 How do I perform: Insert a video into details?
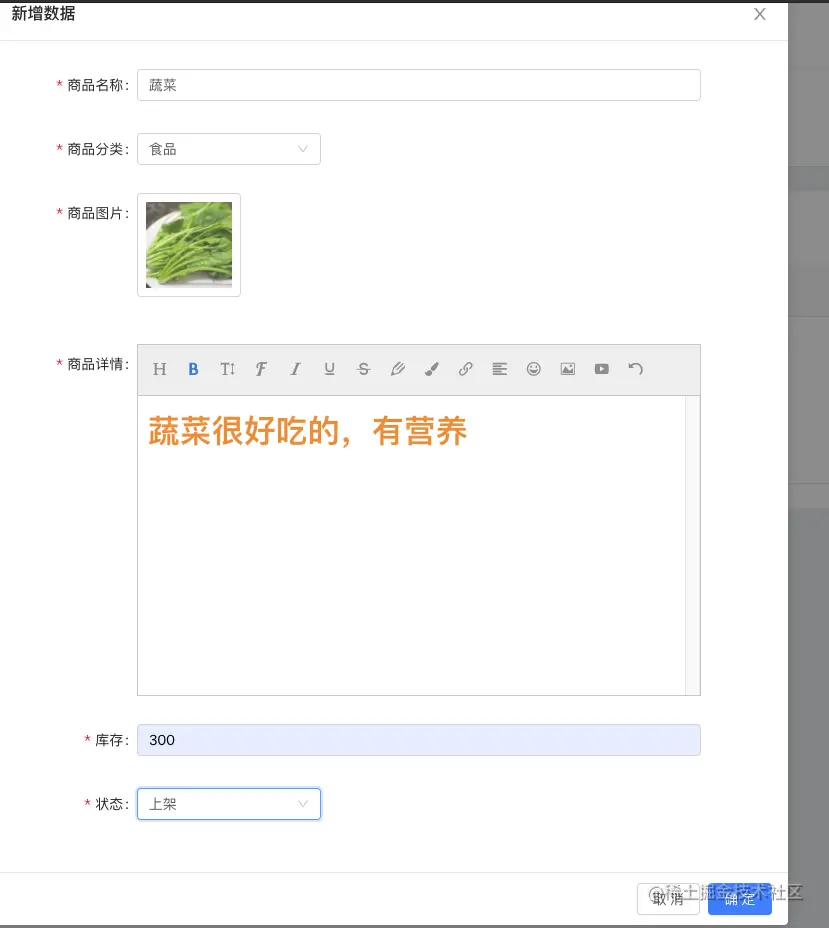point(602,369)
